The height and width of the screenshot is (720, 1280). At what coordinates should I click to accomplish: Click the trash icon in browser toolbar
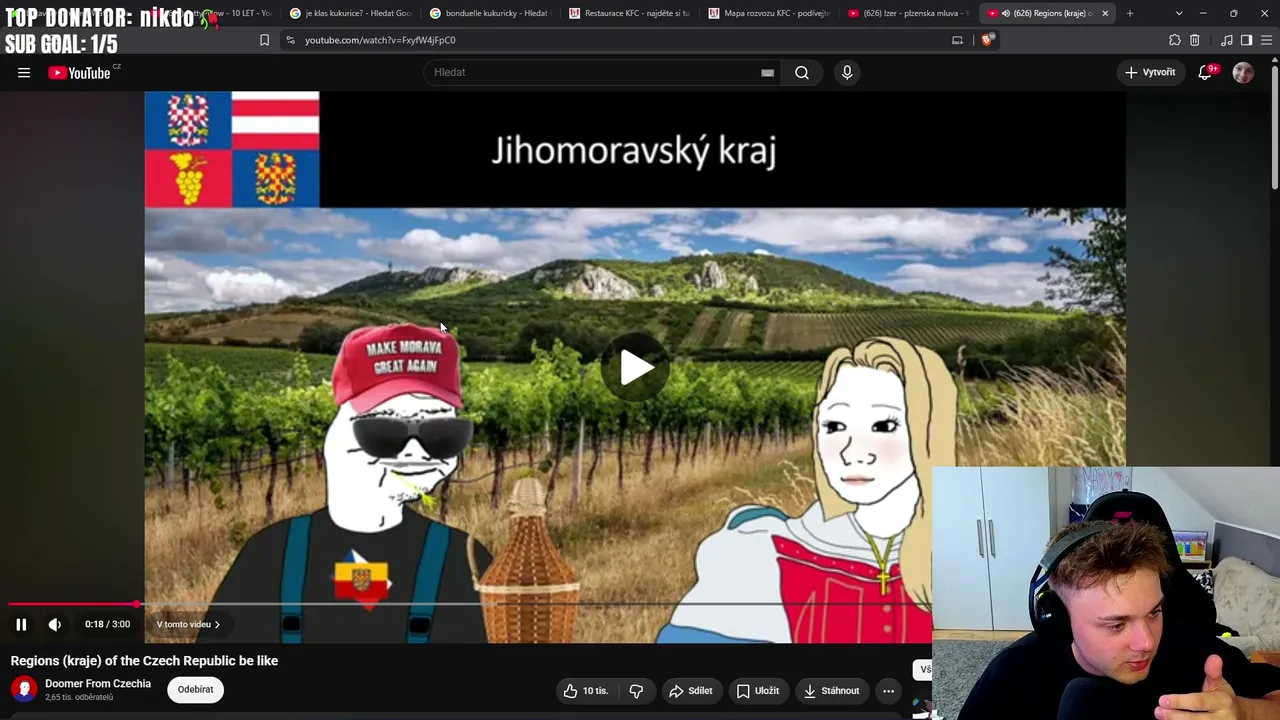coord(1195,40)
